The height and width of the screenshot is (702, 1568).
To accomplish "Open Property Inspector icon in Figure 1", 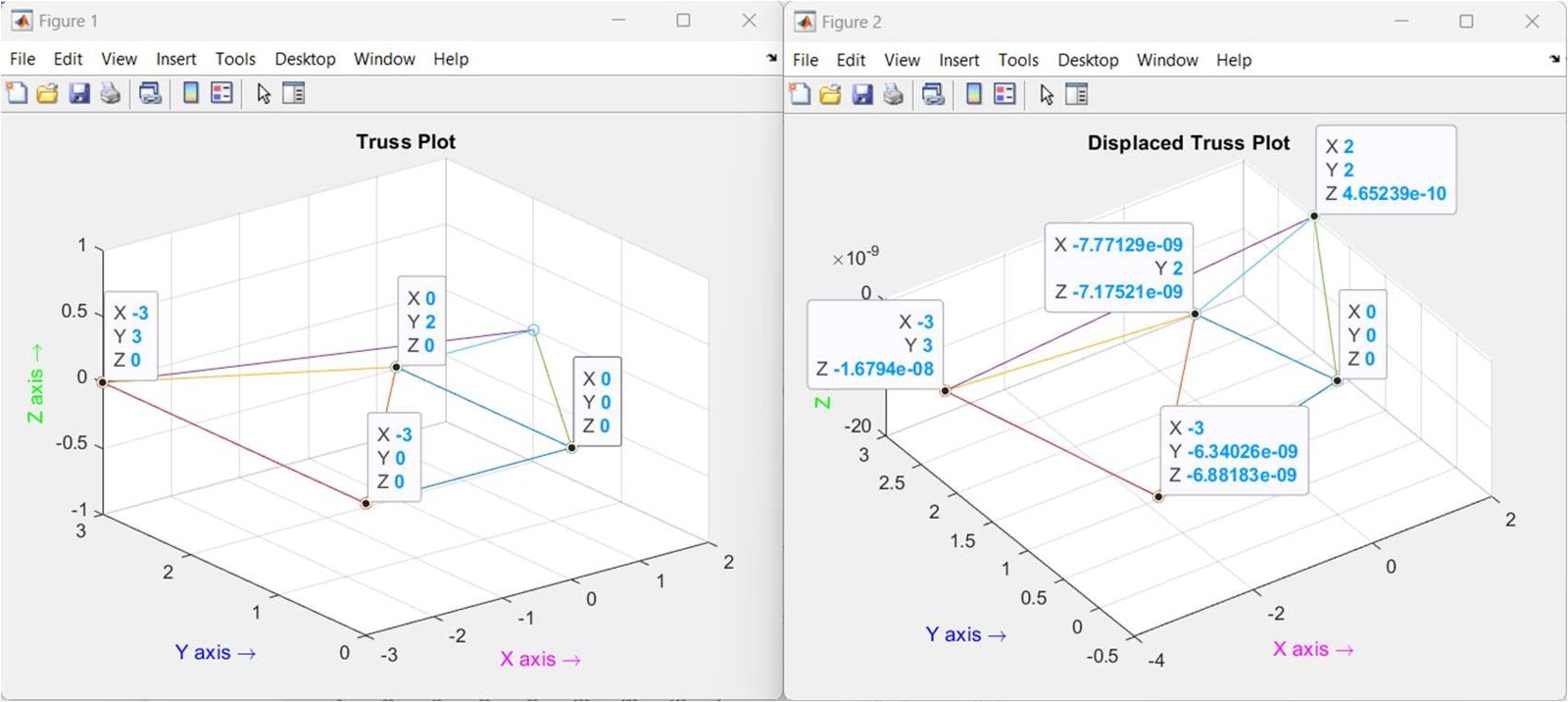I will click(294, 93).
